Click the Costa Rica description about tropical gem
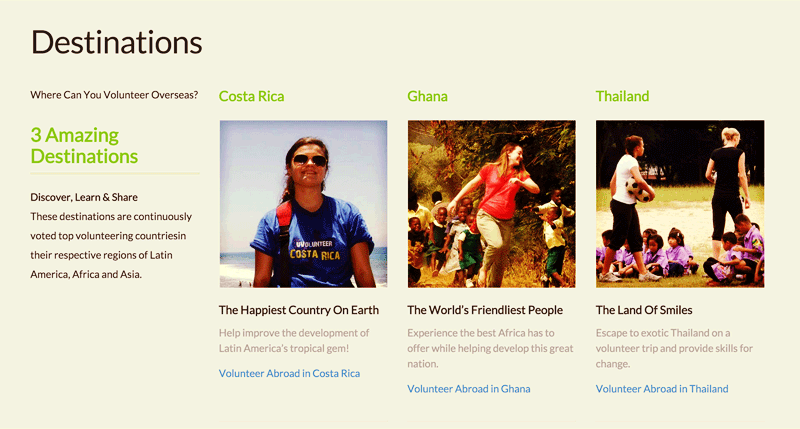Image resolution: width=800 pixels, height=429 pixels. tap(294, 341)
